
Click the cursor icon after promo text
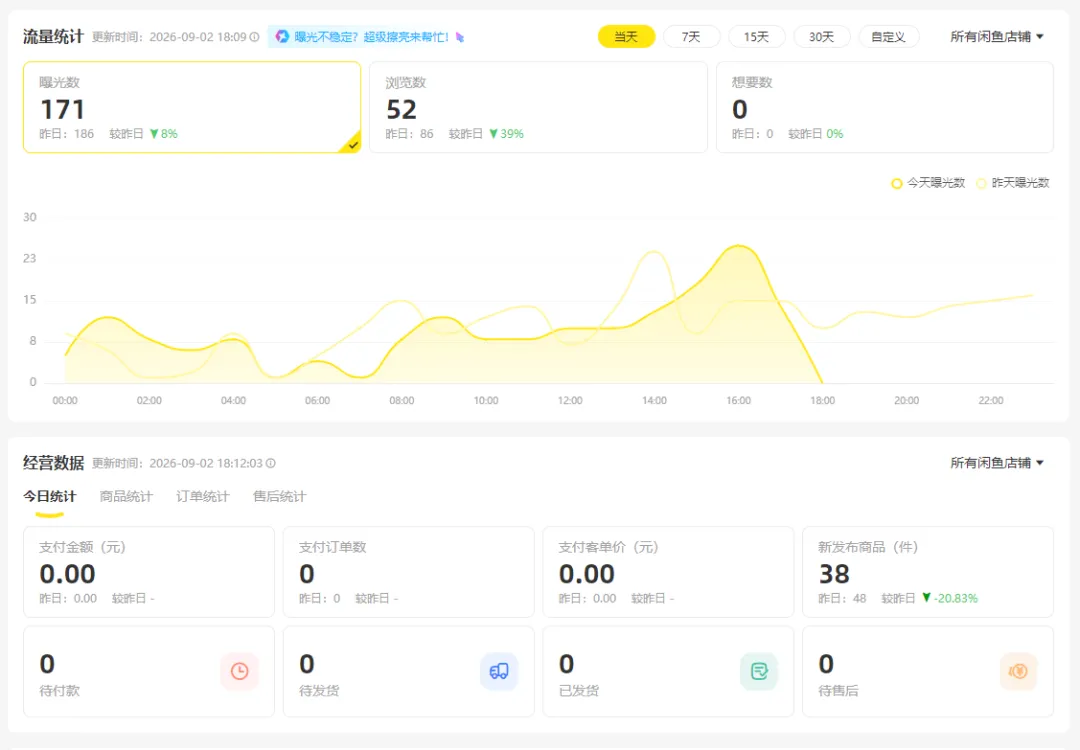[x=460, y=37]
